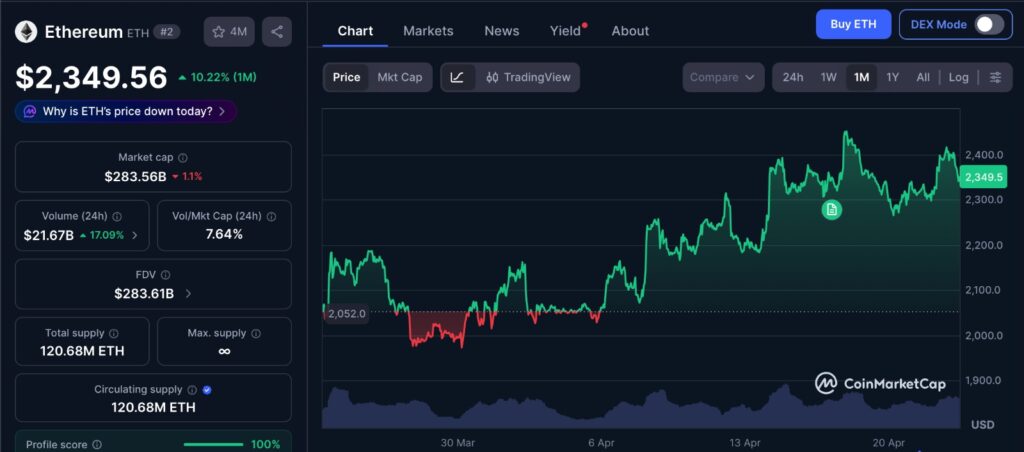Image resolution: width=1024 pixels, height=452 pixels.
Task: Show Circulating supply info icon
Action: 192,390
